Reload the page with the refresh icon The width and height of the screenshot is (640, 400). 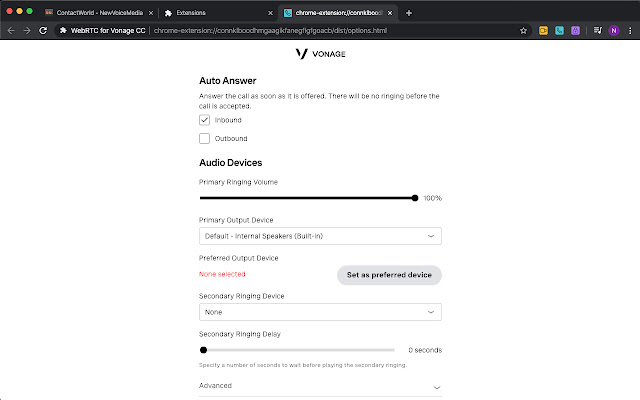point(43,31)
